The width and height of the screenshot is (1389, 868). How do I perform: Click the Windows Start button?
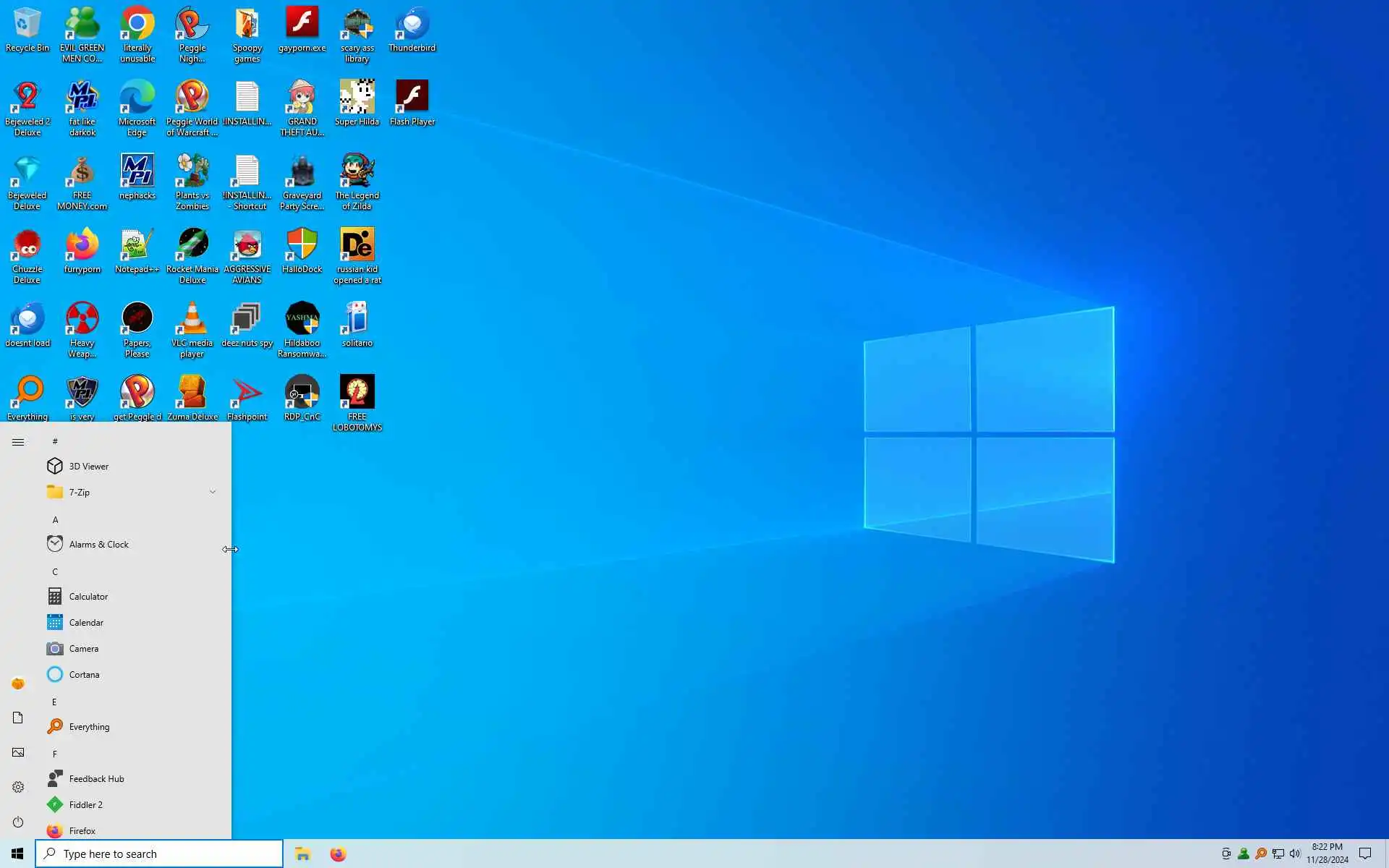tap(17, 854)
